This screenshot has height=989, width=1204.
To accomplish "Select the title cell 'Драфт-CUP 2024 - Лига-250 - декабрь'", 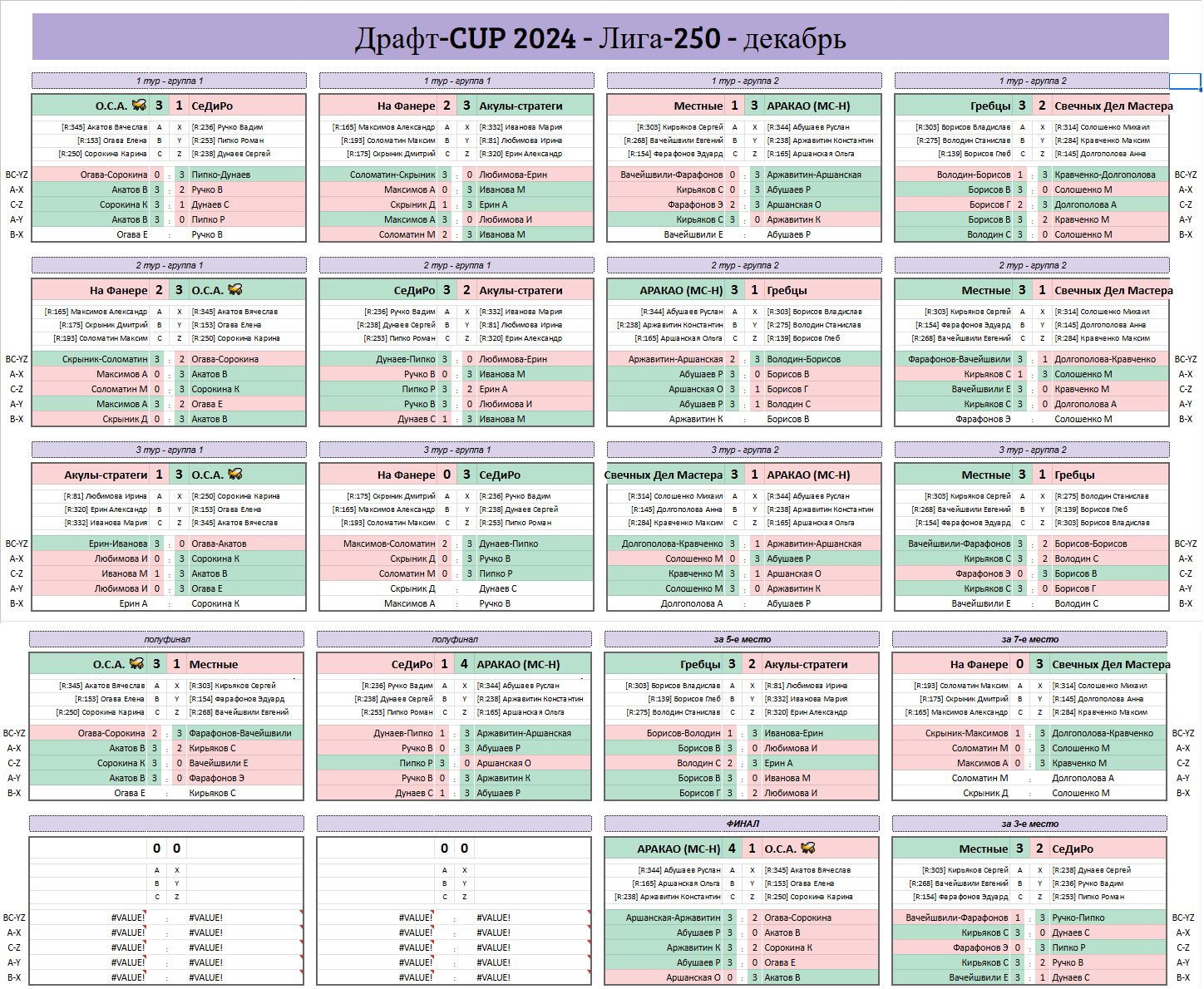I will [600, 38].
